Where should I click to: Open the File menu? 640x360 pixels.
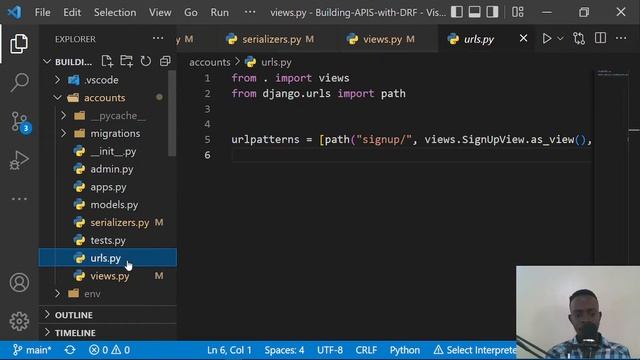(42, 12)
